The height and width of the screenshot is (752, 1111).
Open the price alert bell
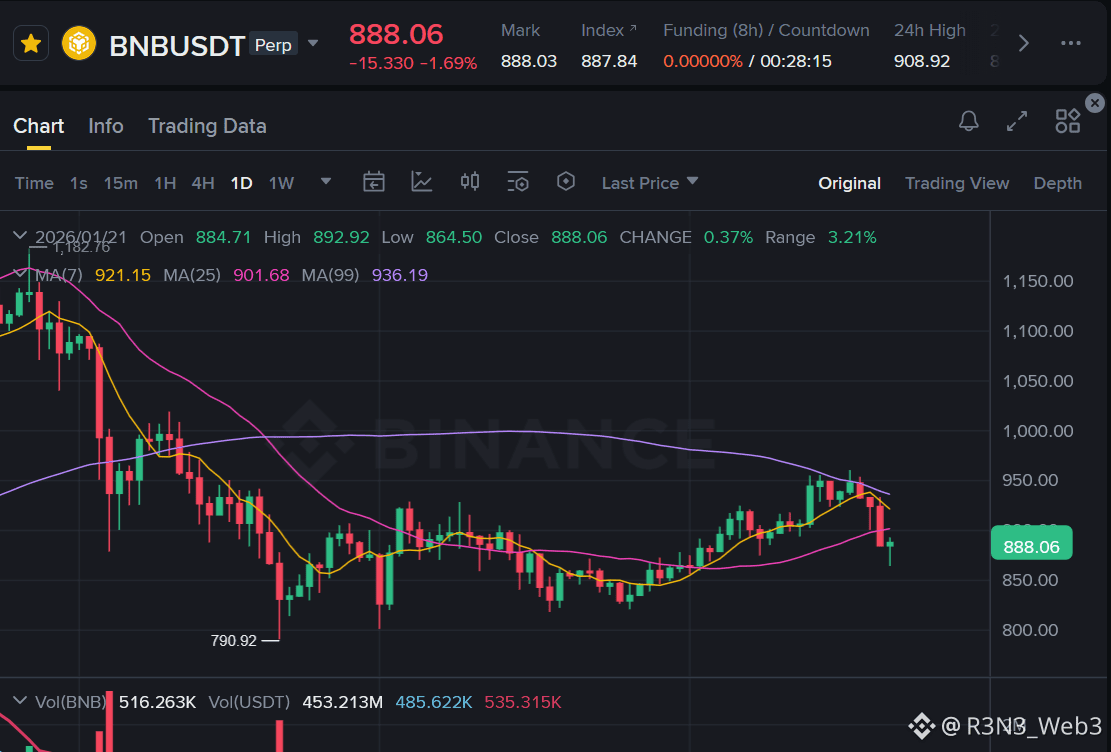click(x=969, y=121)
